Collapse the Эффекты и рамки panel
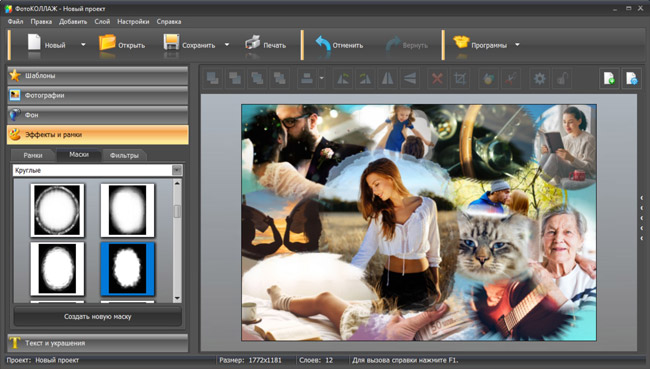 pyautogui.click(x=98, y=135)
